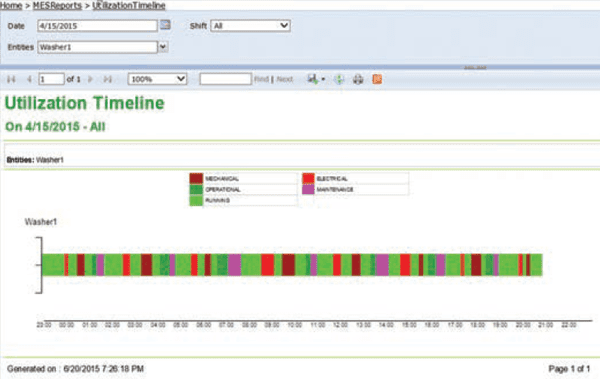This screenshot has height=379, width=600.
Task: Navigate to Home breadcrumb link
Action: point(11,5)
